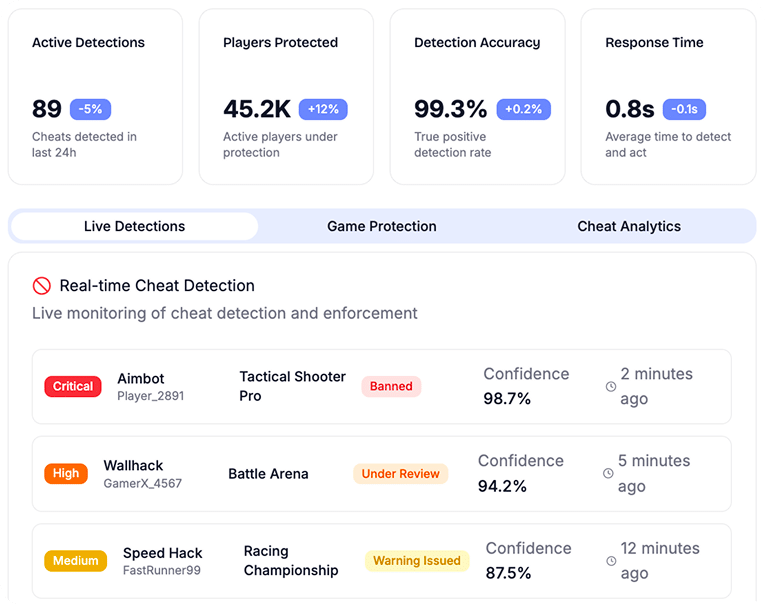This screenshot has height=605, width=766.
Task: Click clock icon next to 5 minutes ago
Action: click(608, 474)
